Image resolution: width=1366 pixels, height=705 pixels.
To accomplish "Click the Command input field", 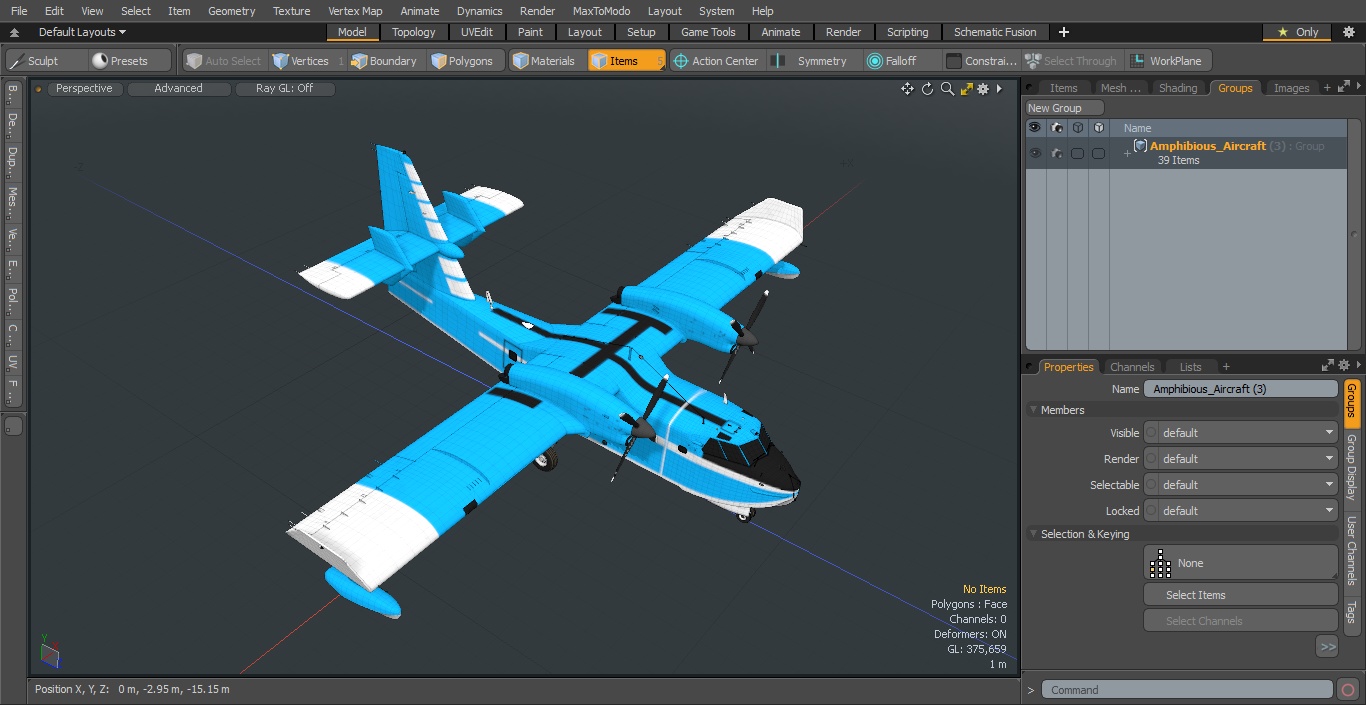I will click(x=1187, y=690).
